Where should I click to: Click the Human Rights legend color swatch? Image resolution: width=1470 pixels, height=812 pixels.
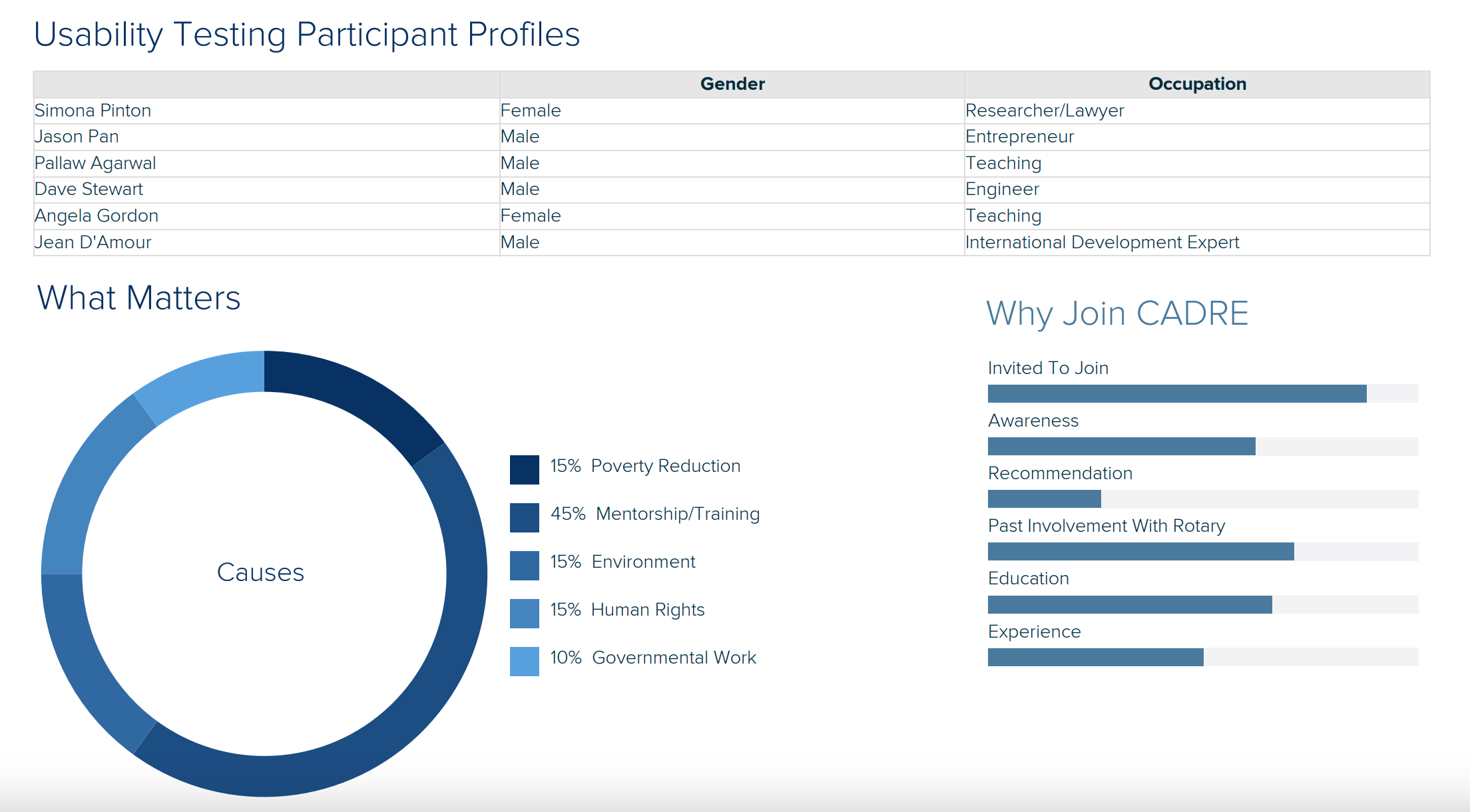(x=524, y=613)
